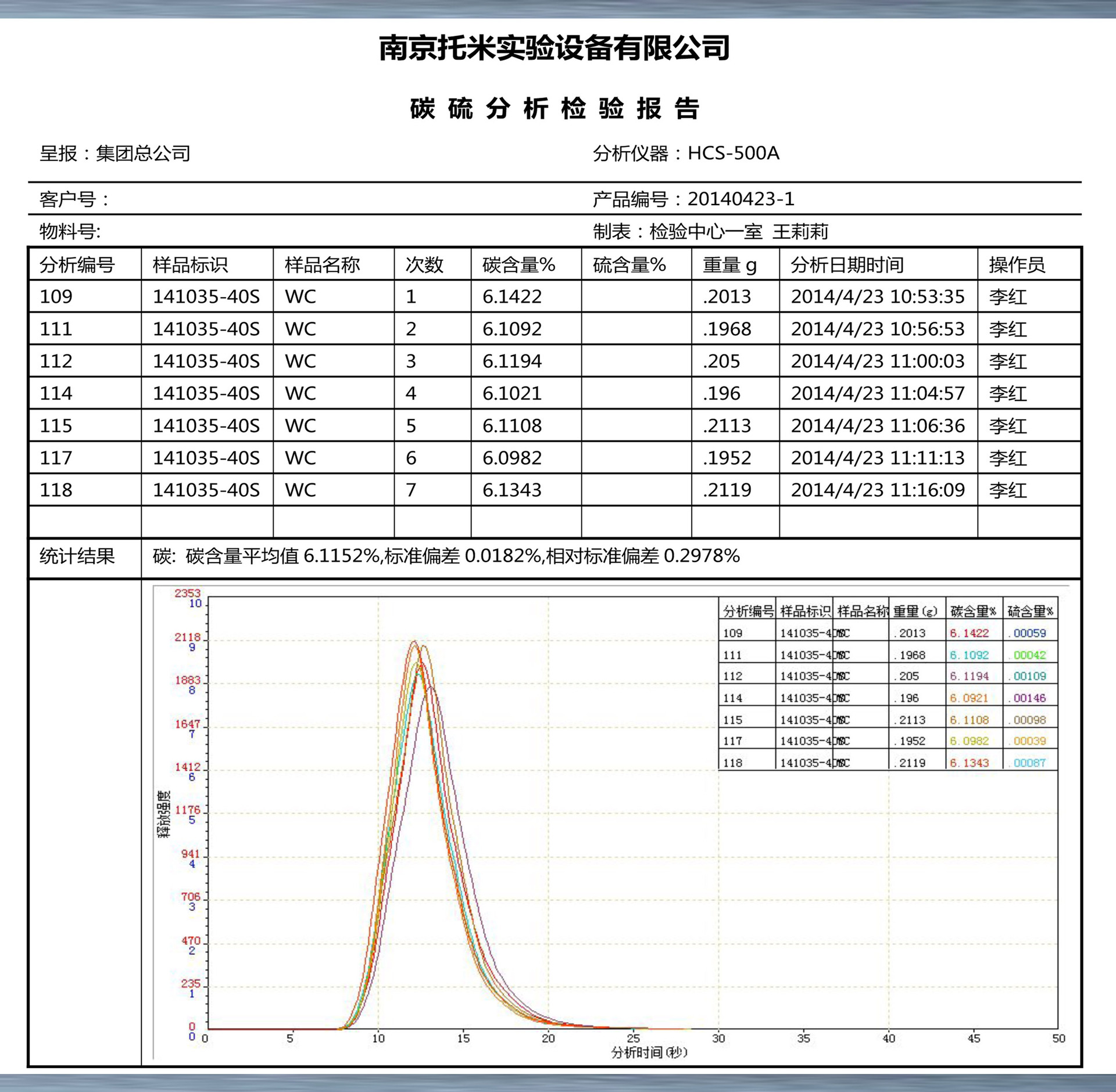Click the 碳含量% column header
1116x1092 pixels.
518,265
